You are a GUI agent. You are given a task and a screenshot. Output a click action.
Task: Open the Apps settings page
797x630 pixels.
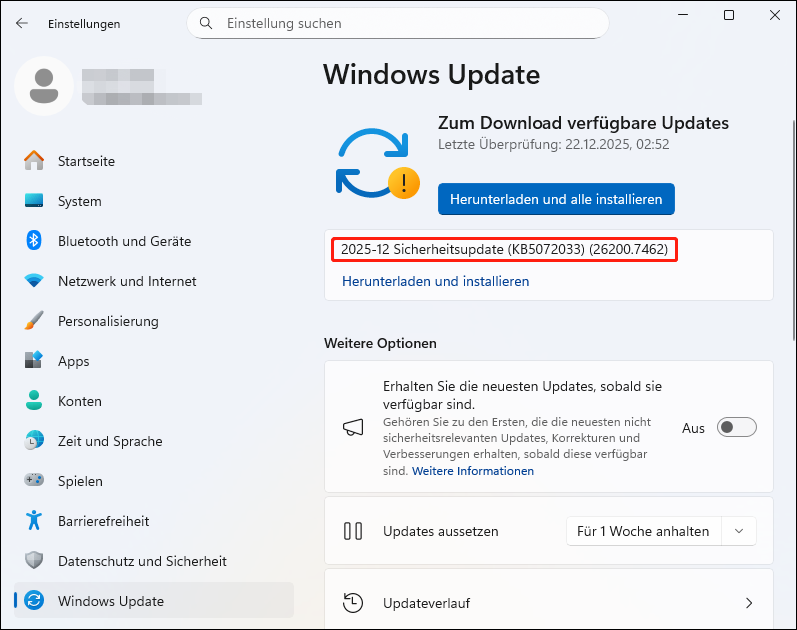[154, 361]
